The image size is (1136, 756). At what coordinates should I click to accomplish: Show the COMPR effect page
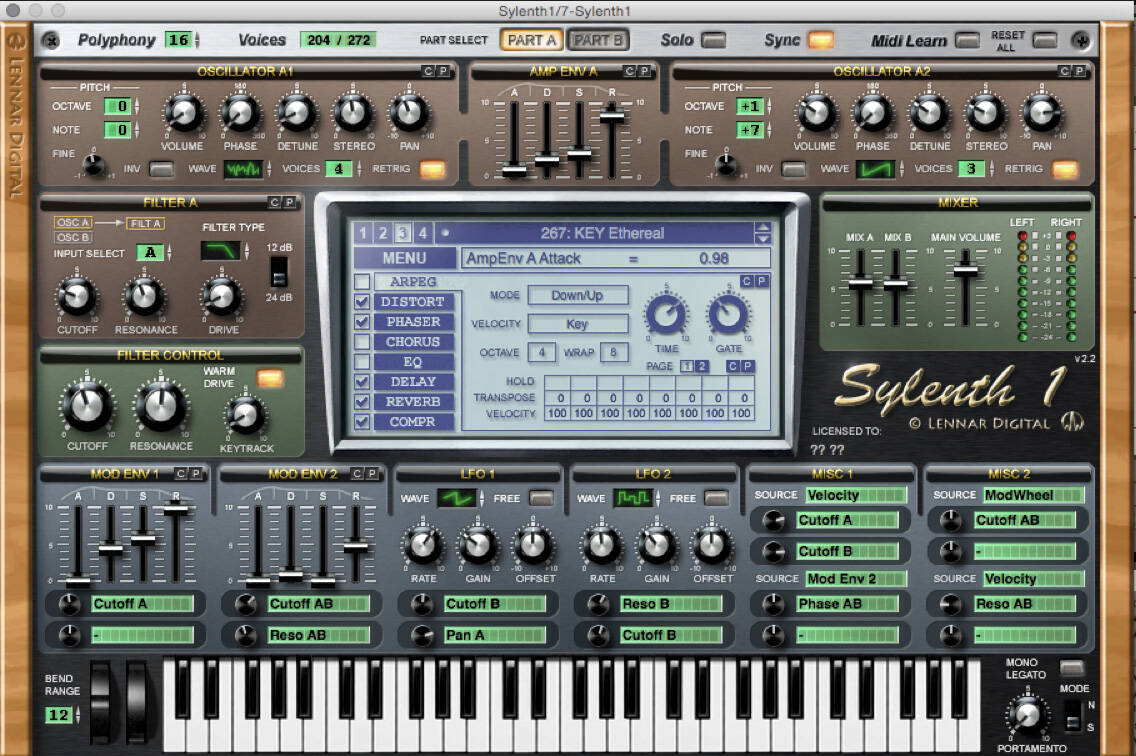tap(414, 422)
